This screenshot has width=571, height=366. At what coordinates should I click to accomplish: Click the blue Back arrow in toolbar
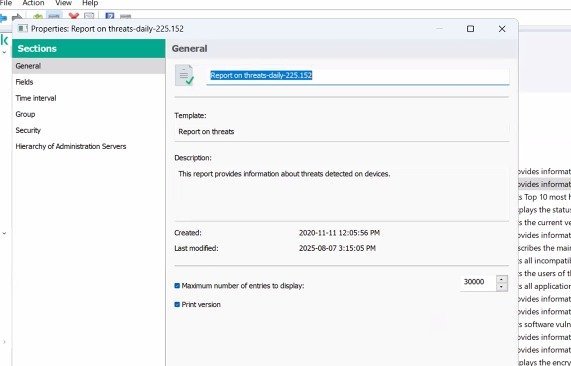pyautogui.click(x=3, y=17)
